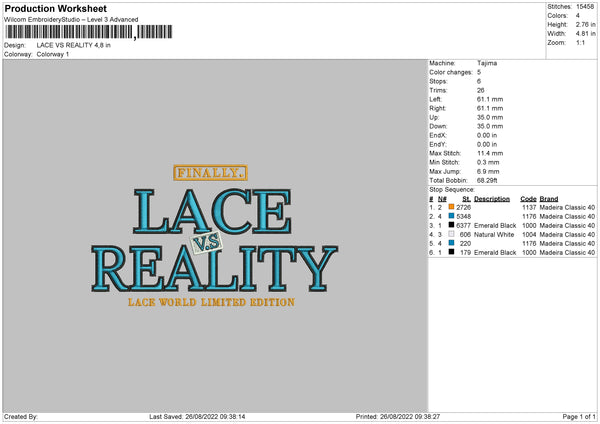Click the V.S badge in the design preview
Screen dimensions: 600x424
coord(207,243)
